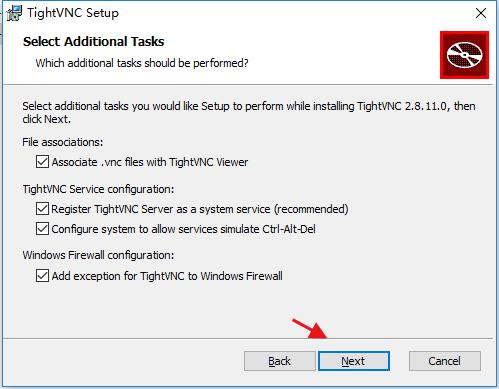Click the installer icon in the title bar

(14, 13)
